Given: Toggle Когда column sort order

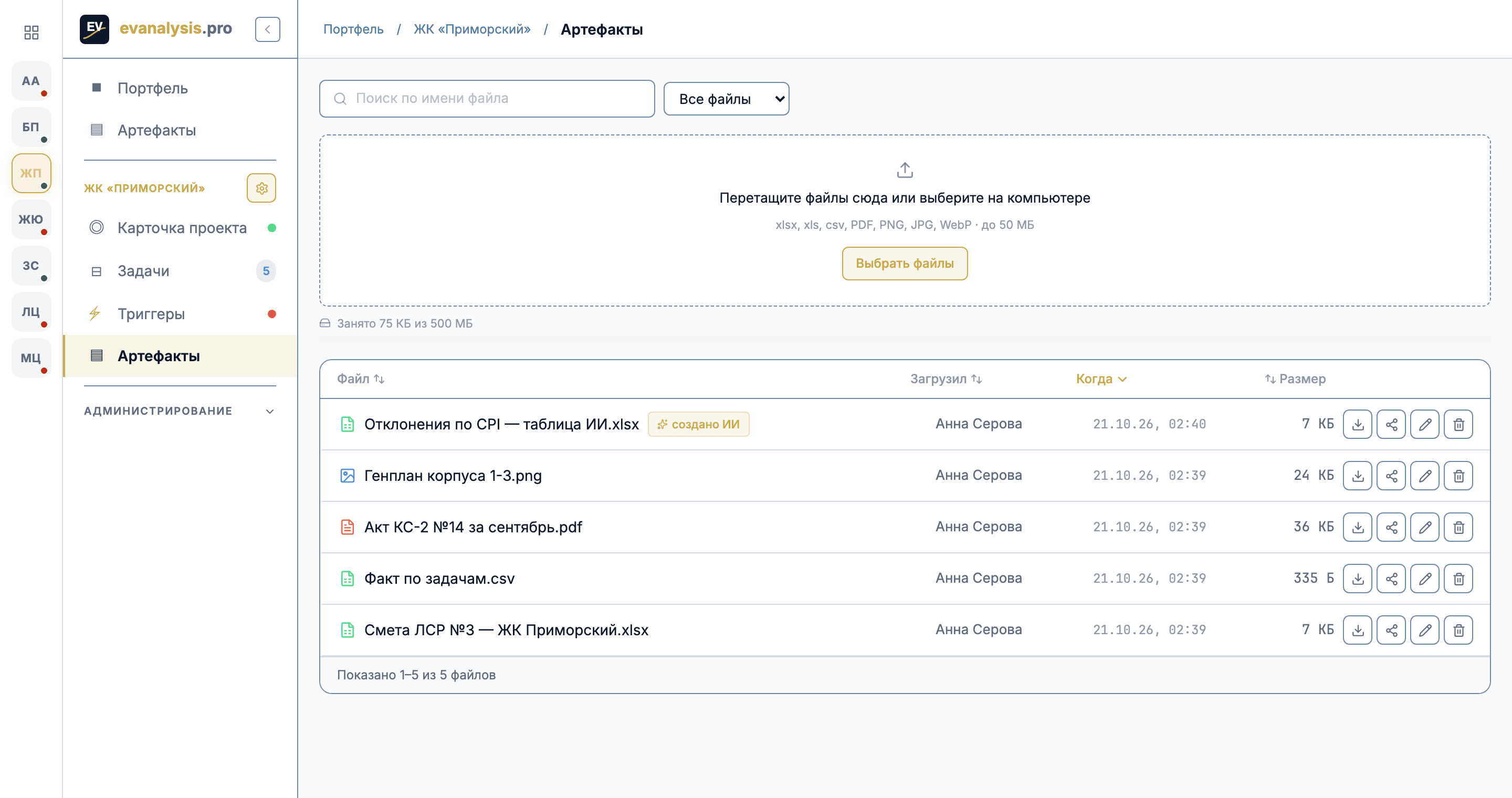Looking at the screenshot, I should (1101, 379).
